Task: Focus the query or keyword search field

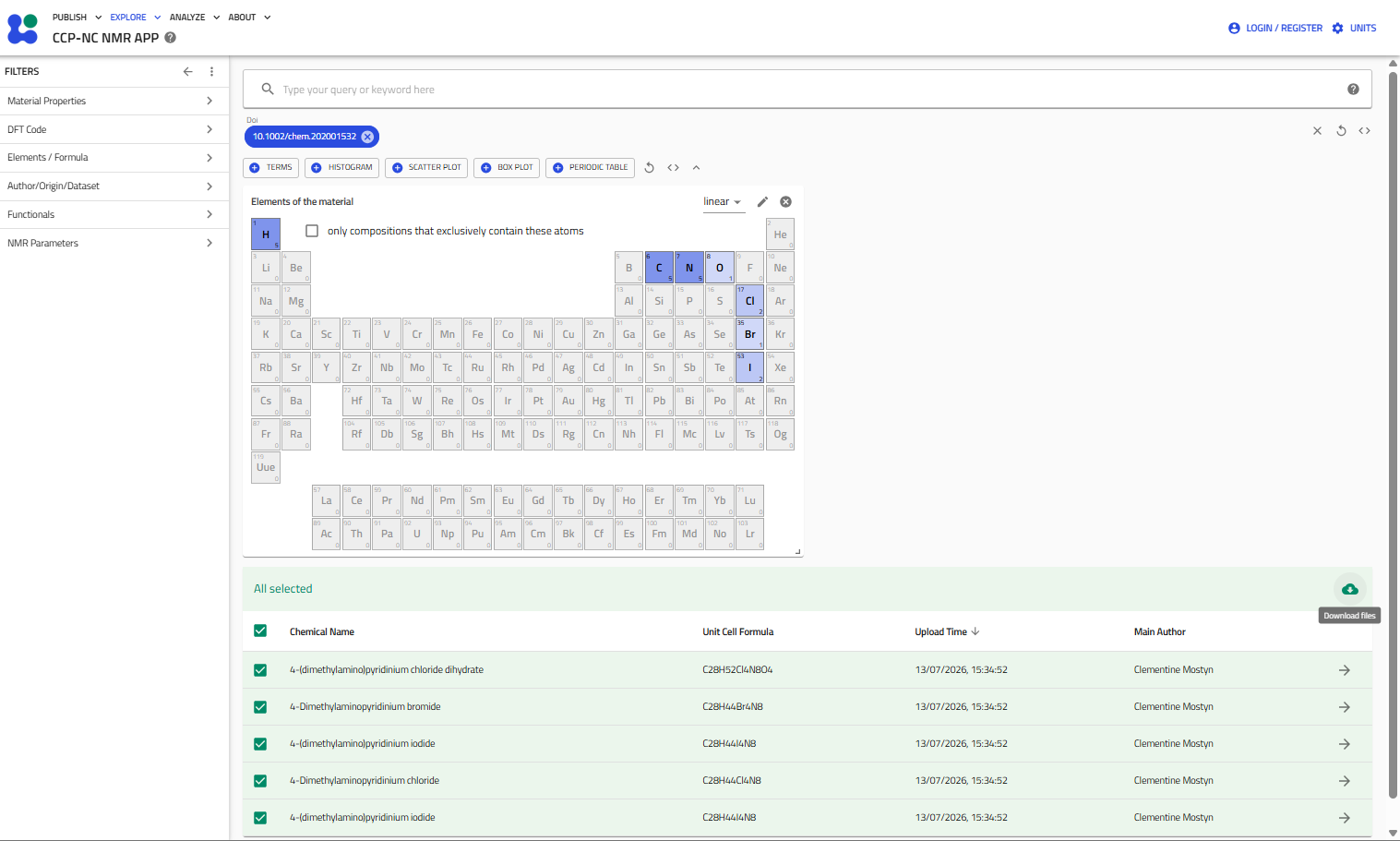Action: coord(808,90)
